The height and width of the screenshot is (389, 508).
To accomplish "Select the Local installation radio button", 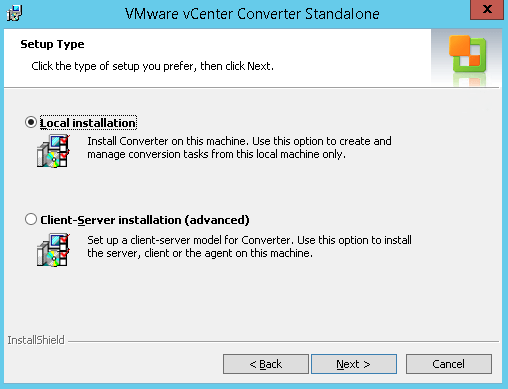I will 31,123.
